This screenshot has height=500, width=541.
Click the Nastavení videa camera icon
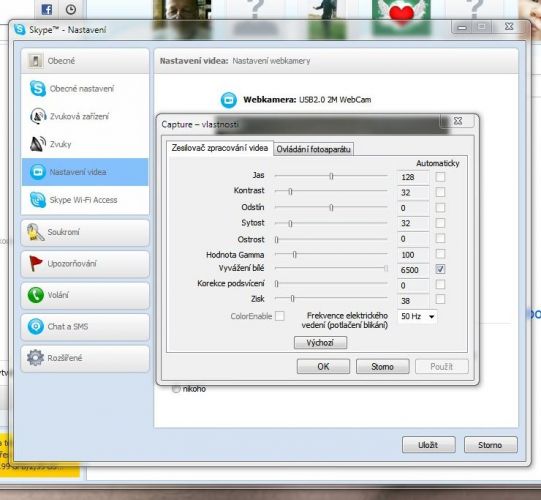tap(38, 172)
